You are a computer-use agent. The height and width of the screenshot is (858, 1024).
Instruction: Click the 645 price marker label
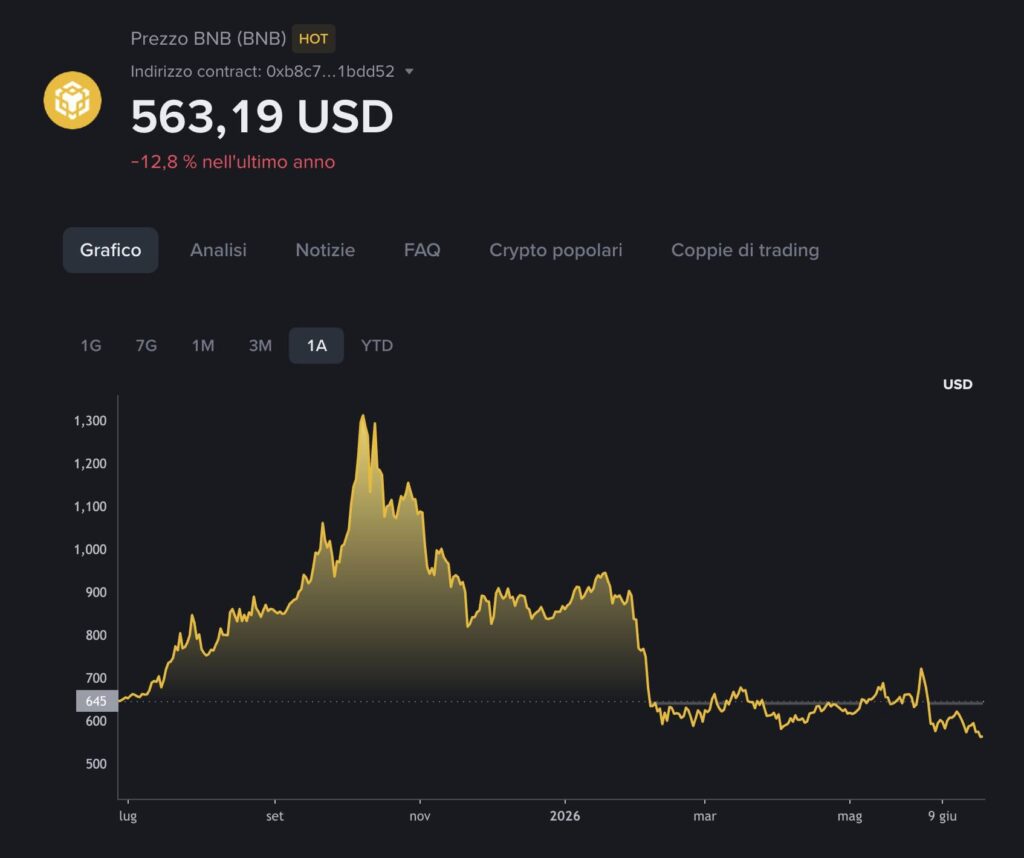(97, 701)
